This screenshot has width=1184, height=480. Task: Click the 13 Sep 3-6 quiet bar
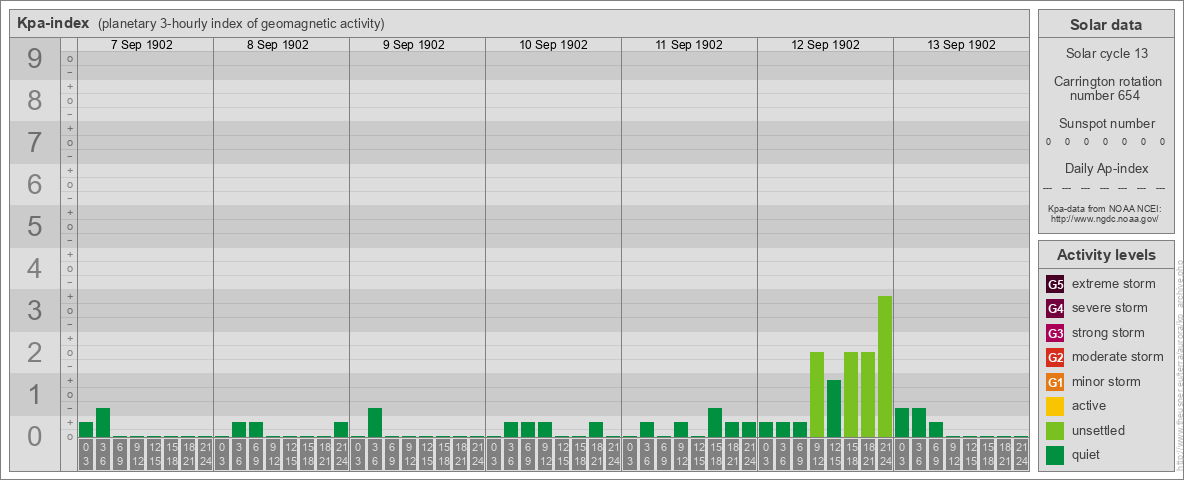[x=918, y=423]
